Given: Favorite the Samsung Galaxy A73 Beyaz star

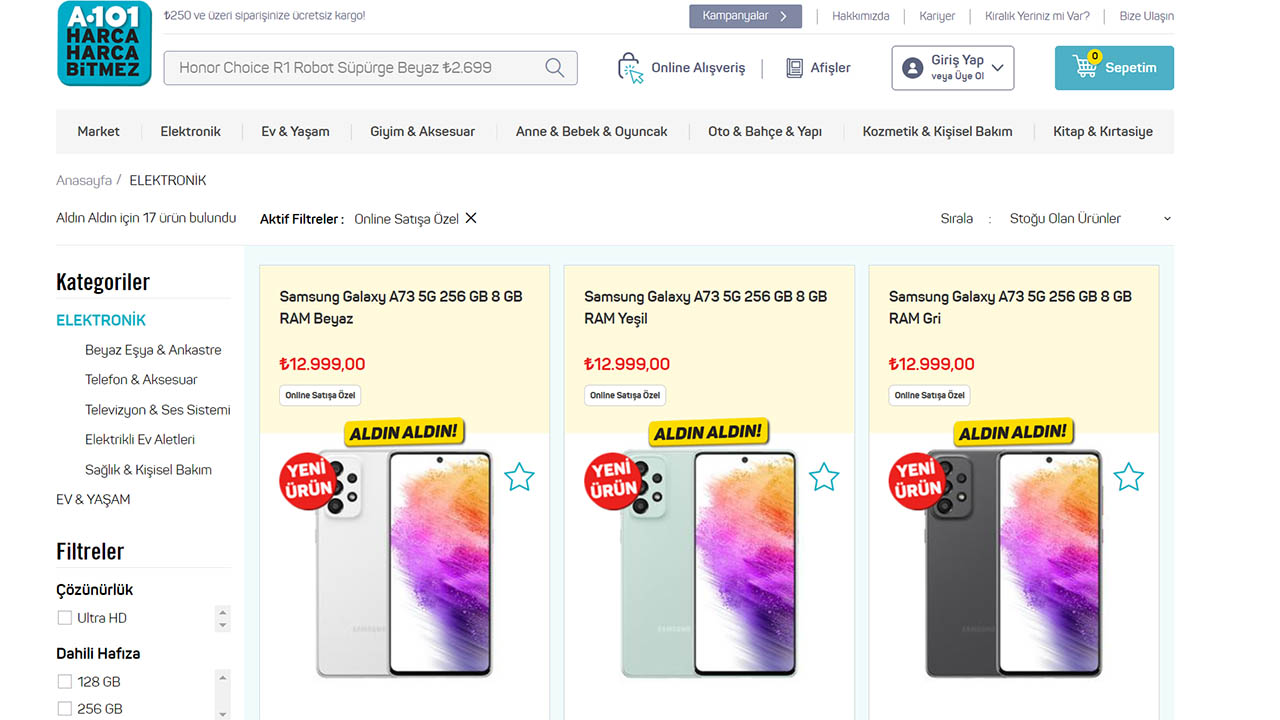Looking at the screenshot, I should (519, 477).
